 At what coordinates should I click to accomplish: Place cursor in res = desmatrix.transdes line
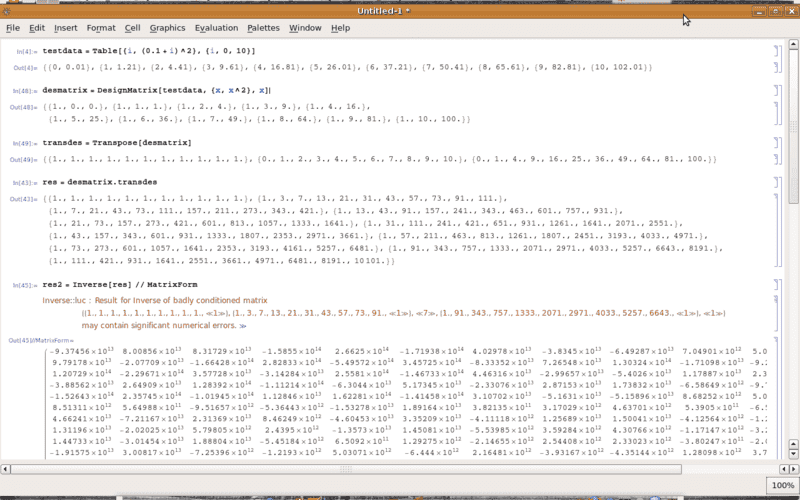(x=99, y=182)
